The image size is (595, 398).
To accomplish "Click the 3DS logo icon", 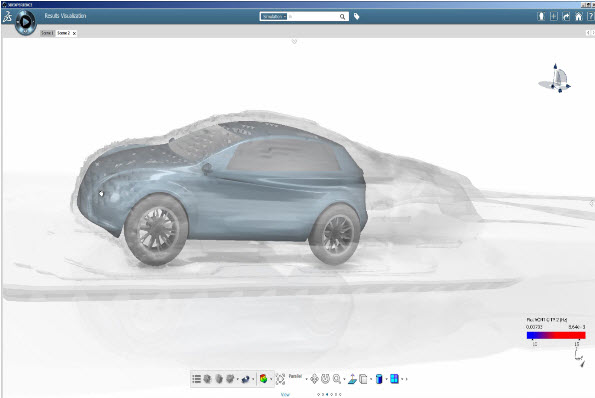I will [x=7, y=17].
